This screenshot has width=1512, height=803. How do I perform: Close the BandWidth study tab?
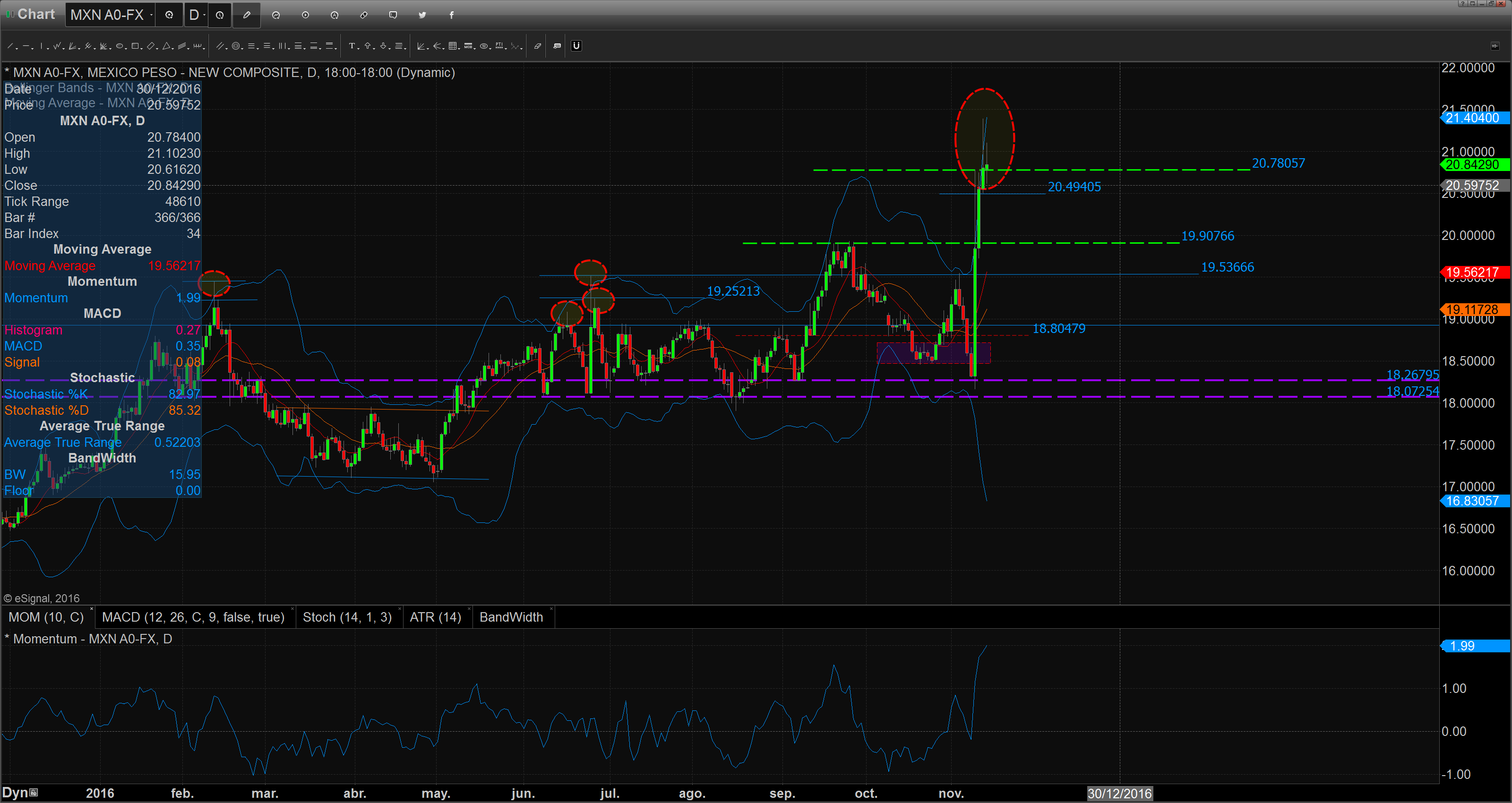[x=551, y=609]
